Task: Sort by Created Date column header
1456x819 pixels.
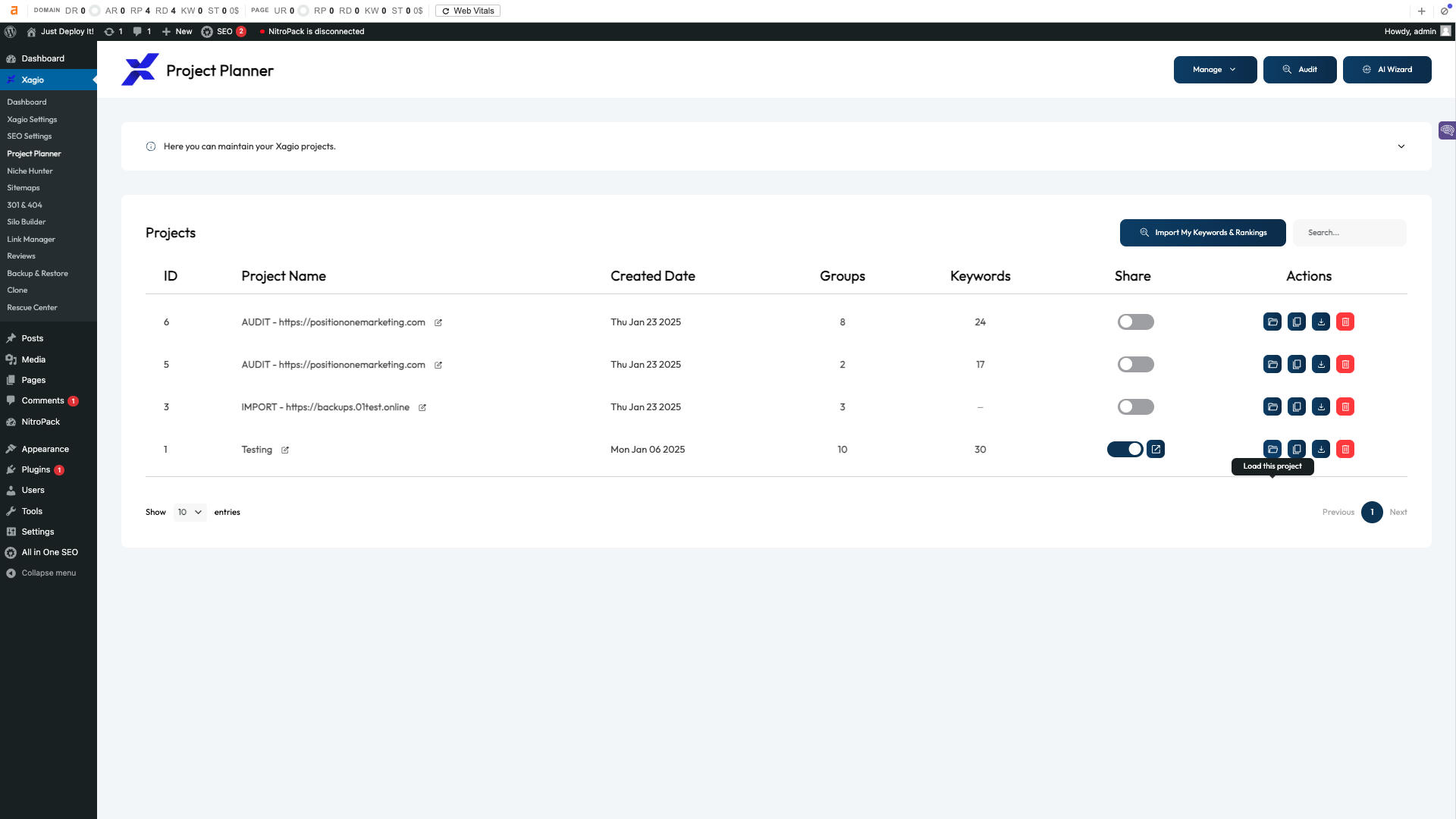Action: (653, 277)
